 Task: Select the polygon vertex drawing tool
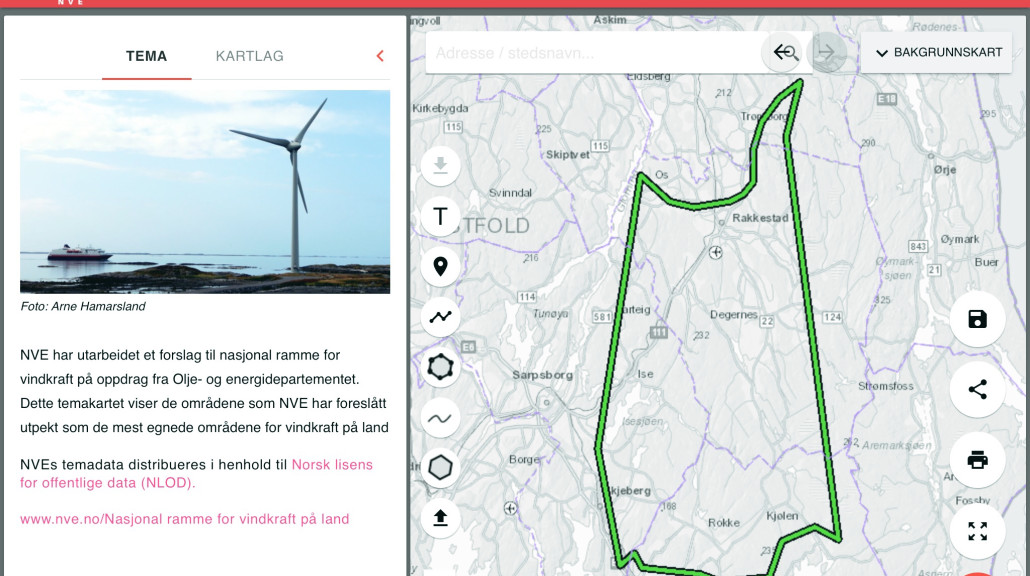tap(440, 367)
